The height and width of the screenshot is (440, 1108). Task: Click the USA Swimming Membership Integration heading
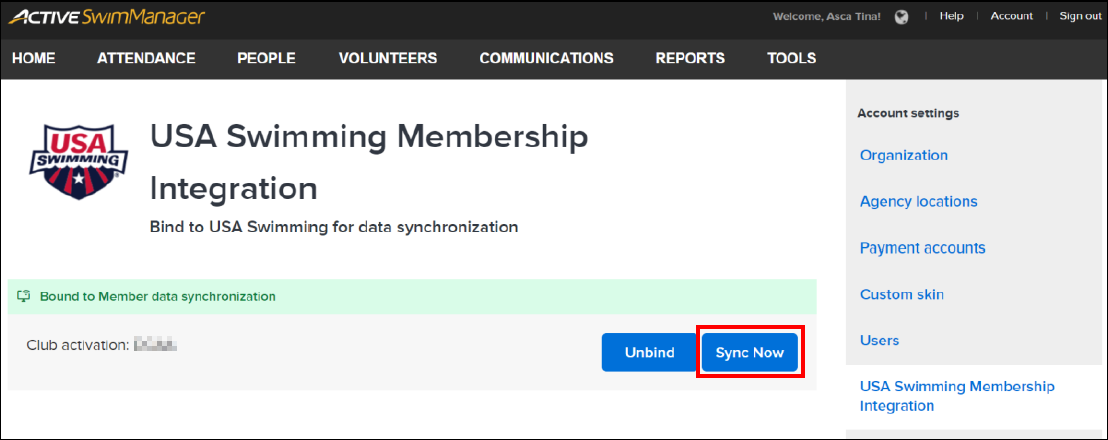[370, 163]
